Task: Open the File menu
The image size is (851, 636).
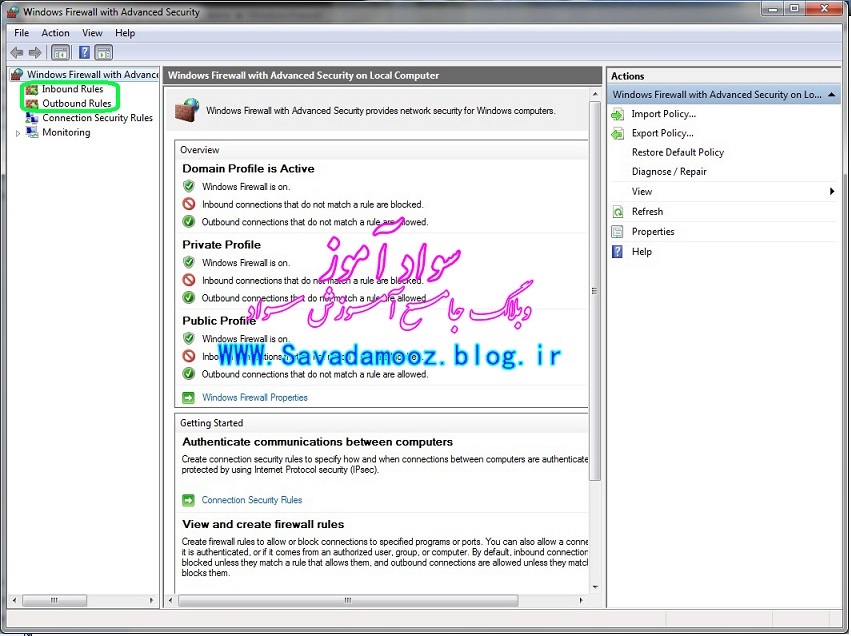Action: pyautogui.click(x=22, y=33)
